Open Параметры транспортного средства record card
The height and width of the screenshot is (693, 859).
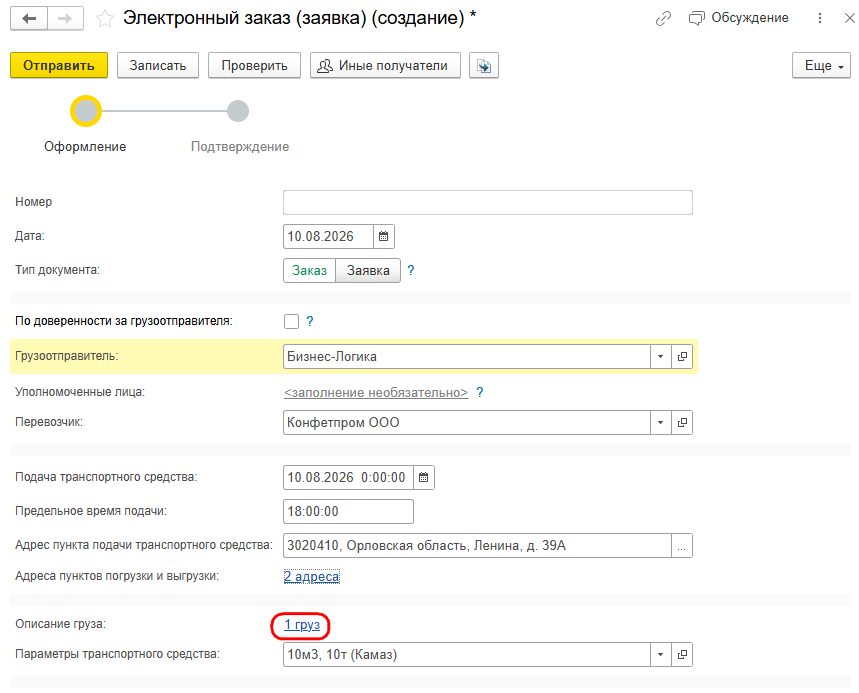682,655
